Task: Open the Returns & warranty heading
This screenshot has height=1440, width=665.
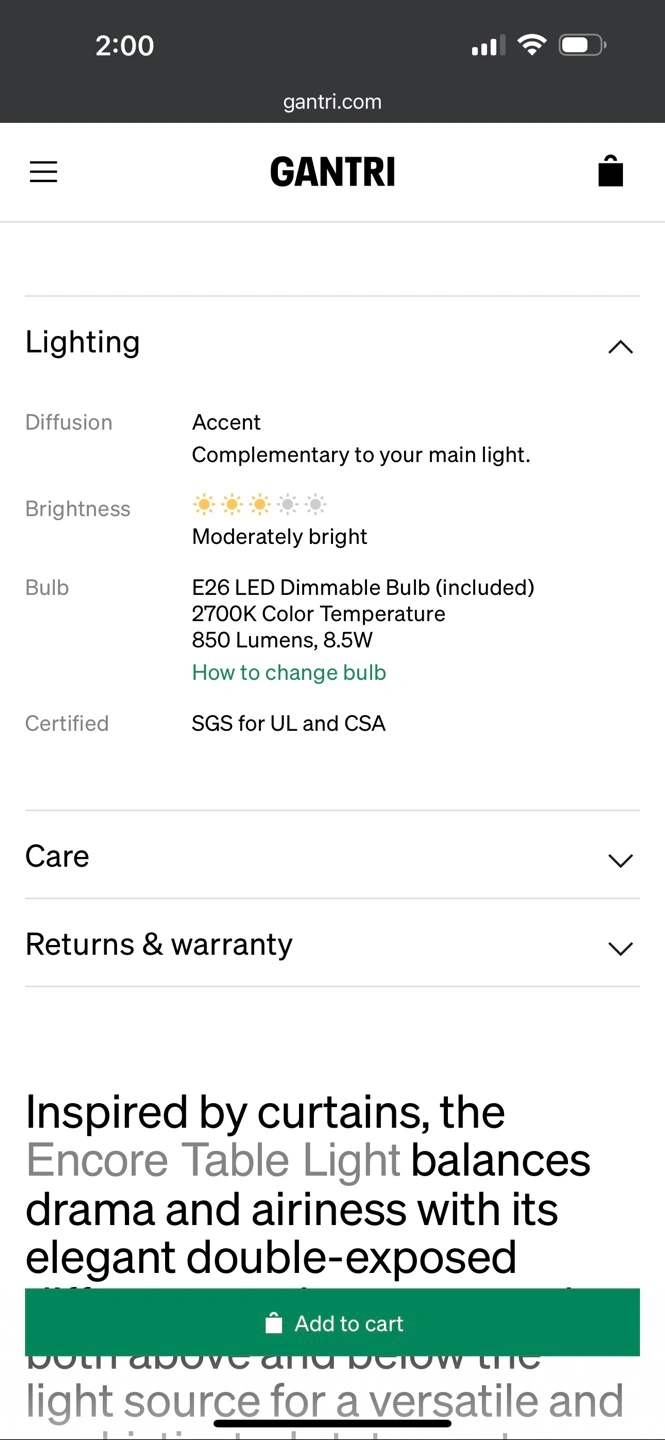Action: [x=159, y=944]
